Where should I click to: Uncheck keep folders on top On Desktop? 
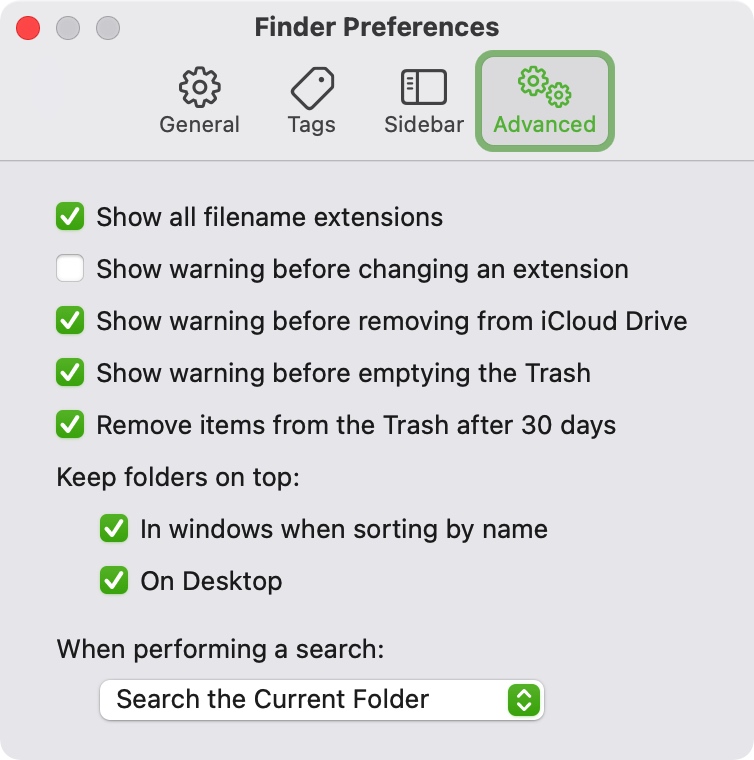114,580
